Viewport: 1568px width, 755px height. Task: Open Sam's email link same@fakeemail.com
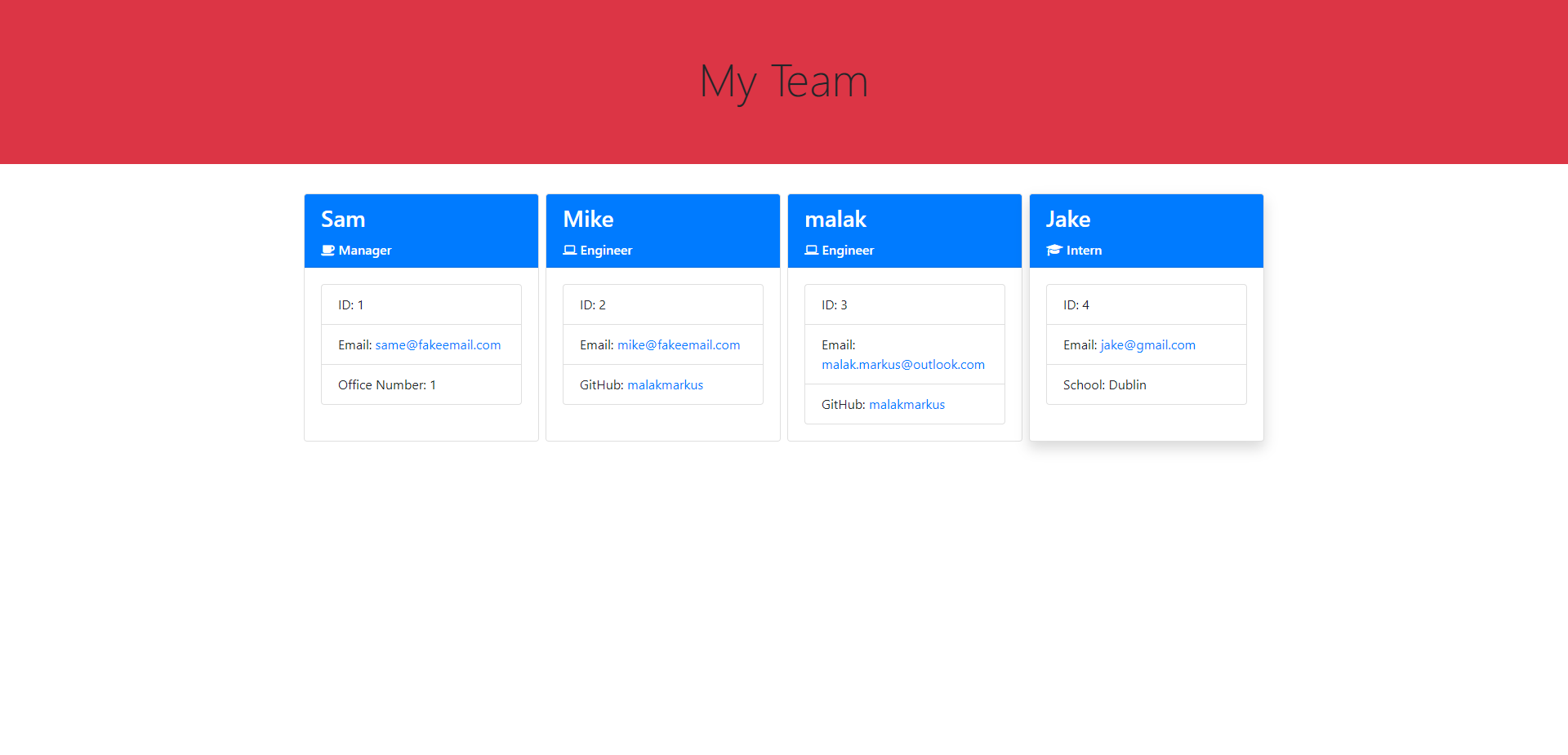click(437, 344)
